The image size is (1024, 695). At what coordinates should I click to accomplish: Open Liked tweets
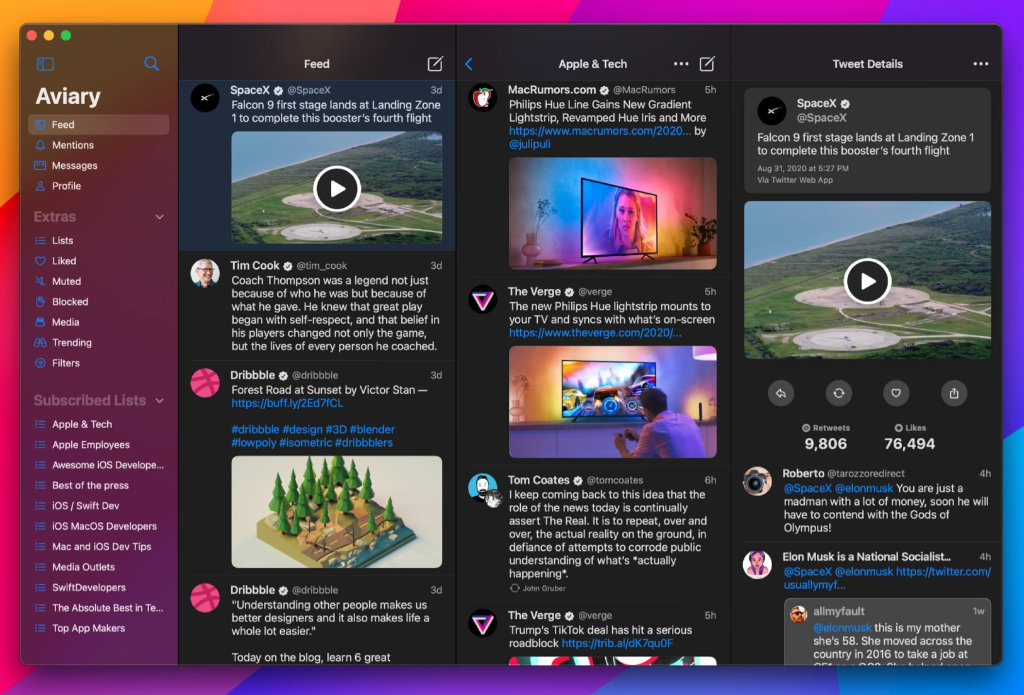pyautogui.click(x=99, y=261)
